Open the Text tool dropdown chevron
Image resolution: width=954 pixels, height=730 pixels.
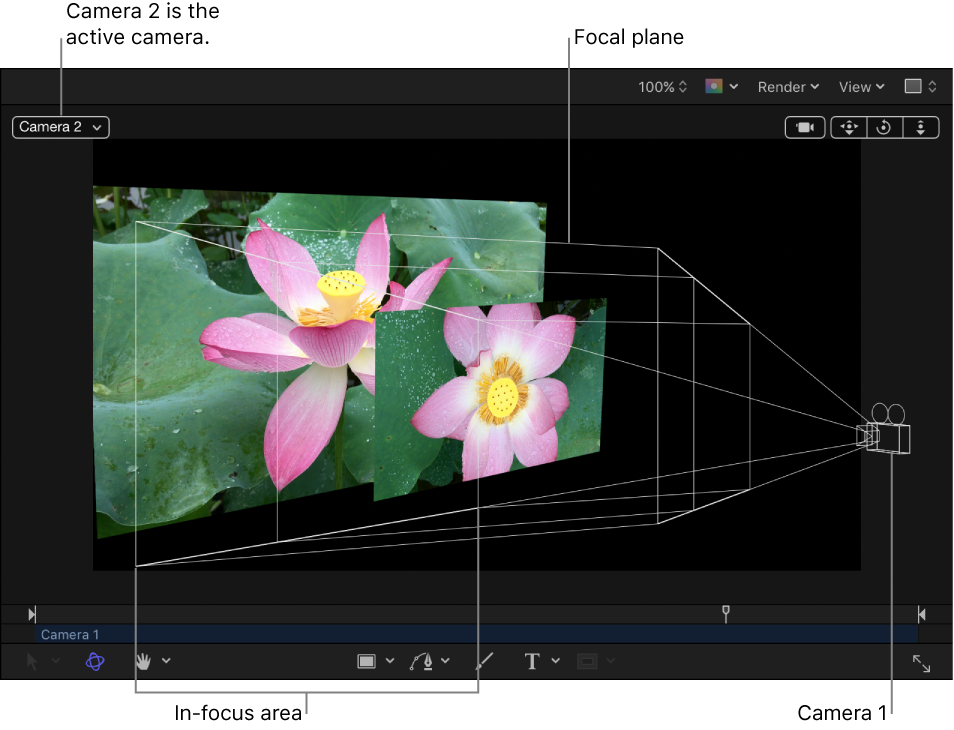coord(553,661)
